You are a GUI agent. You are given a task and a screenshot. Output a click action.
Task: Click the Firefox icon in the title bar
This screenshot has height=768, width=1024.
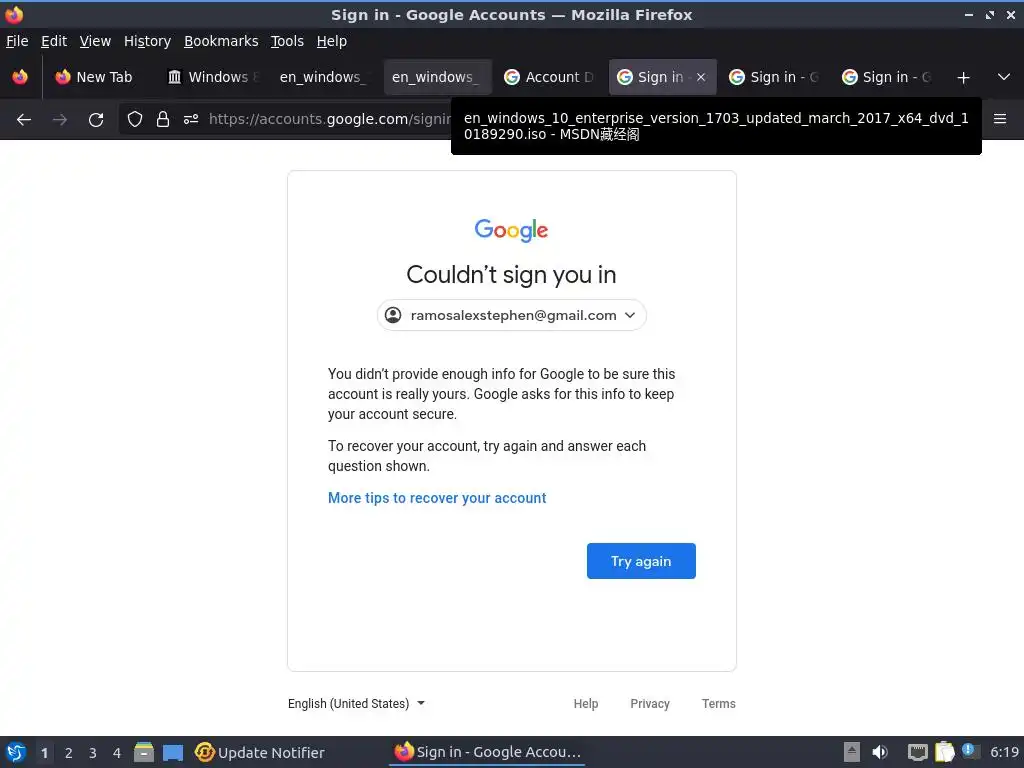pyautogui.click(x=14, y=14)
